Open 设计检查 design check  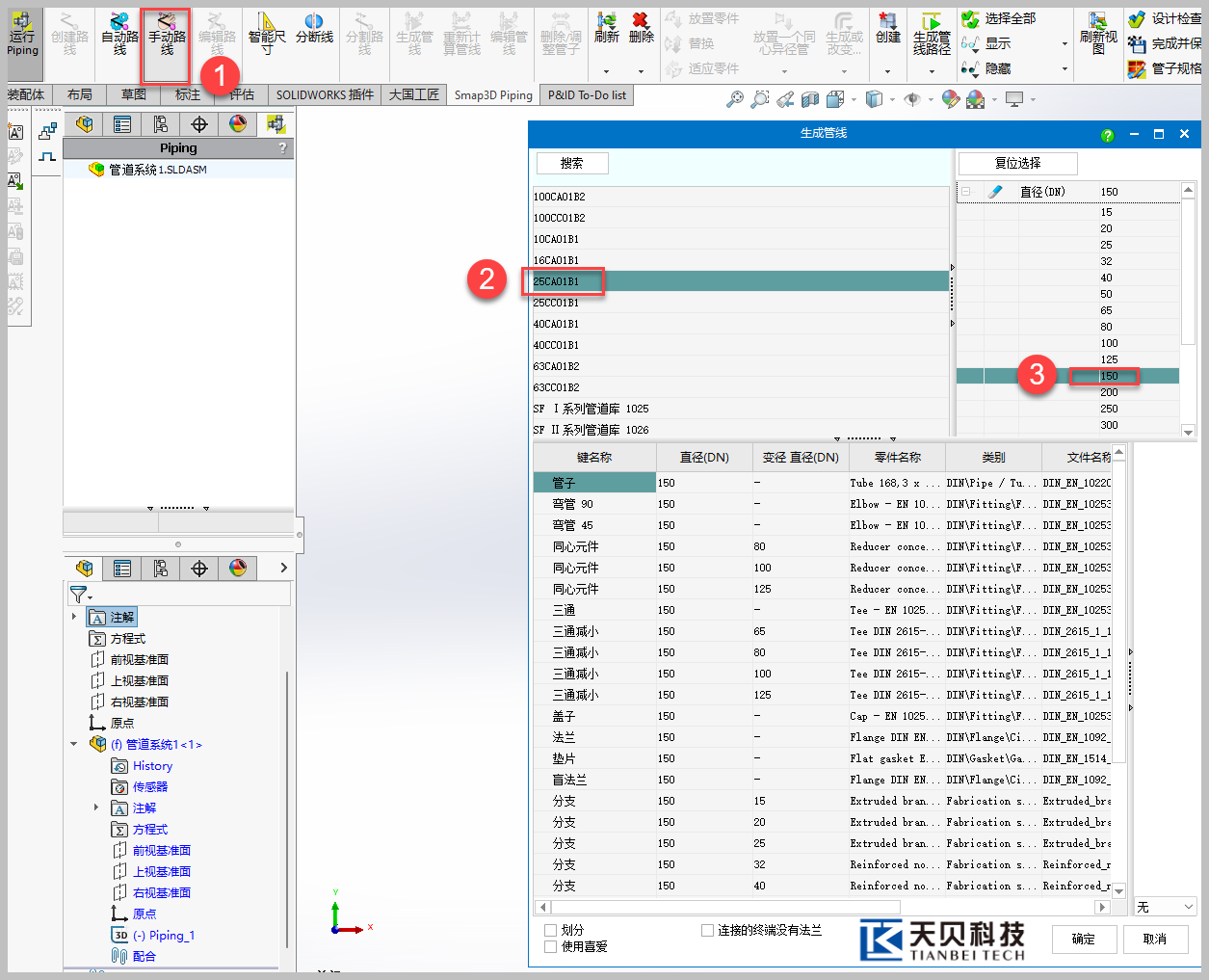pos(1166,18)
